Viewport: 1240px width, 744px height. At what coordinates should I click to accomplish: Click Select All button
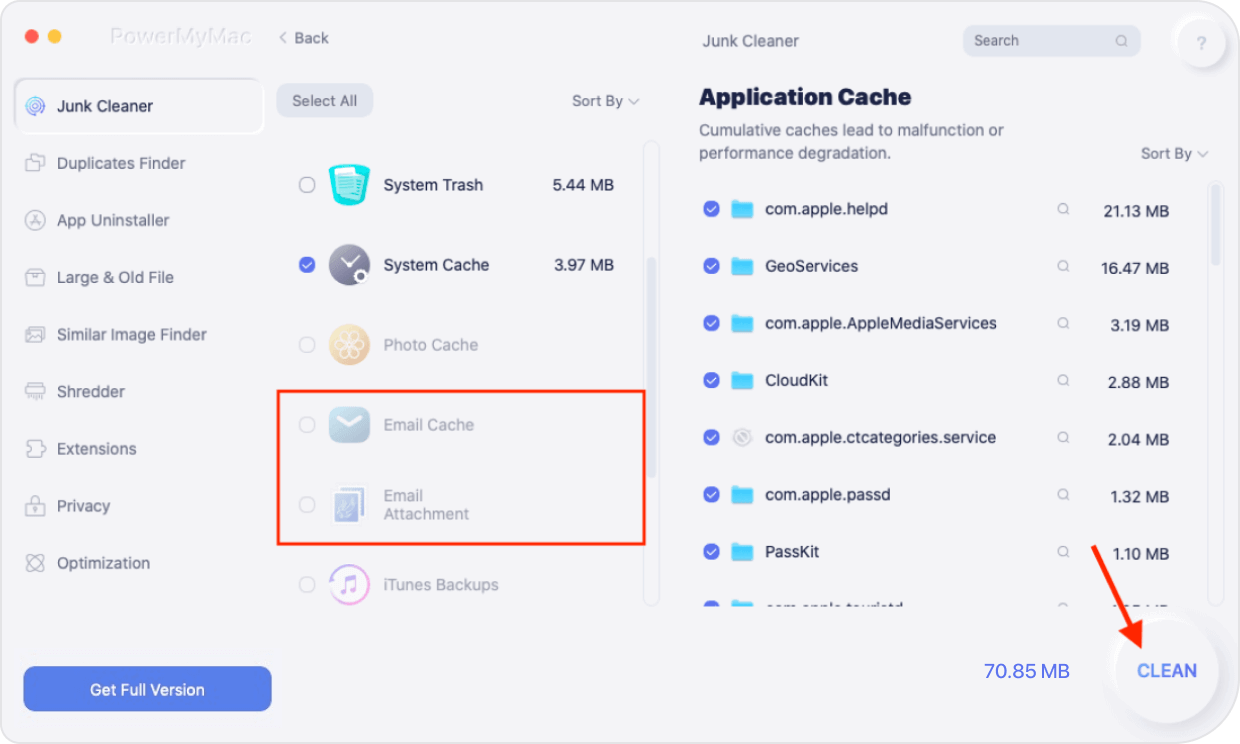pos(324,101)
